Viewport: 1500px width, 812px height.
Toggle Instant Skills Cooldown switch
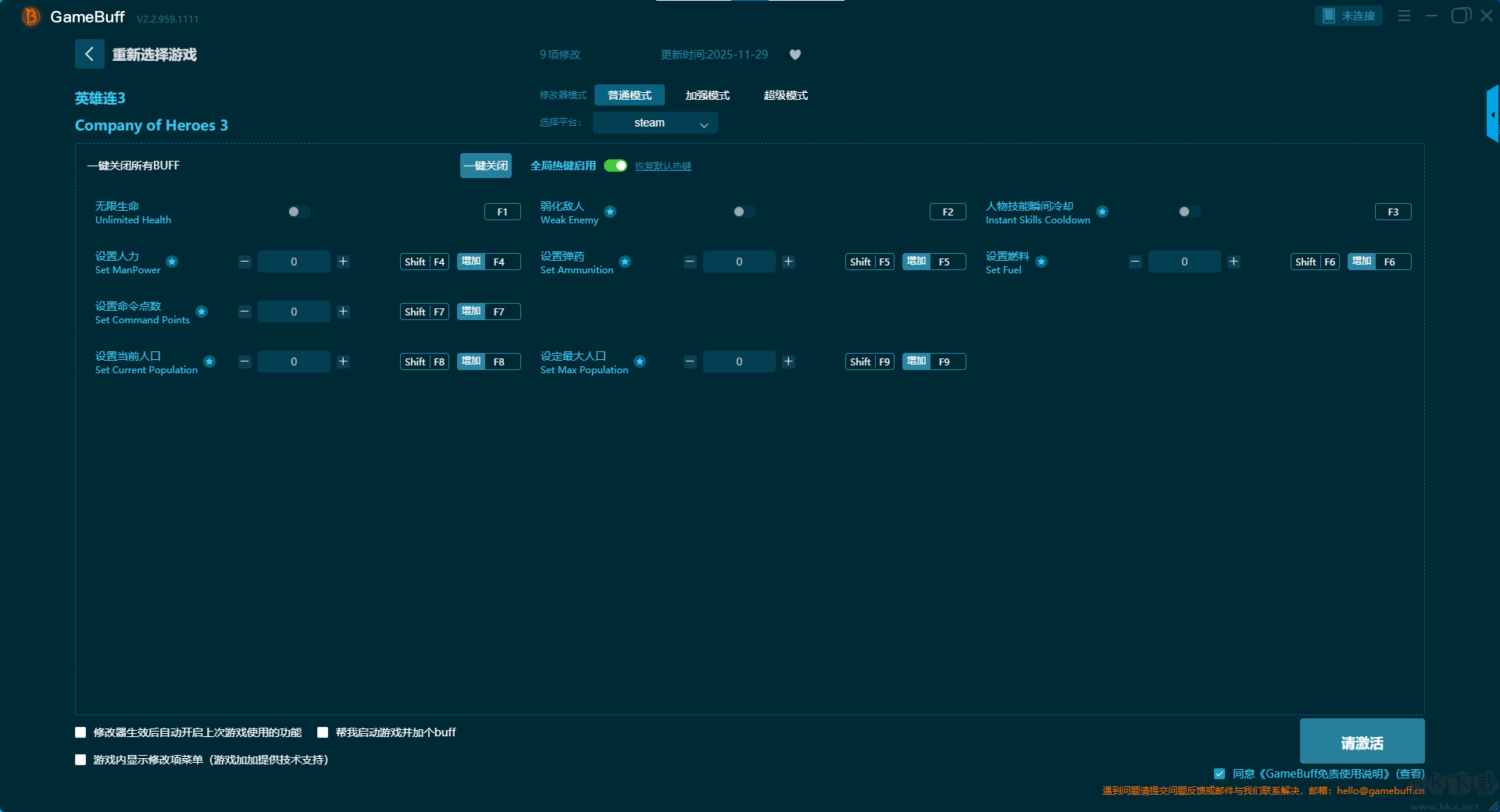pyautogui.click(x=1189, y=212)
